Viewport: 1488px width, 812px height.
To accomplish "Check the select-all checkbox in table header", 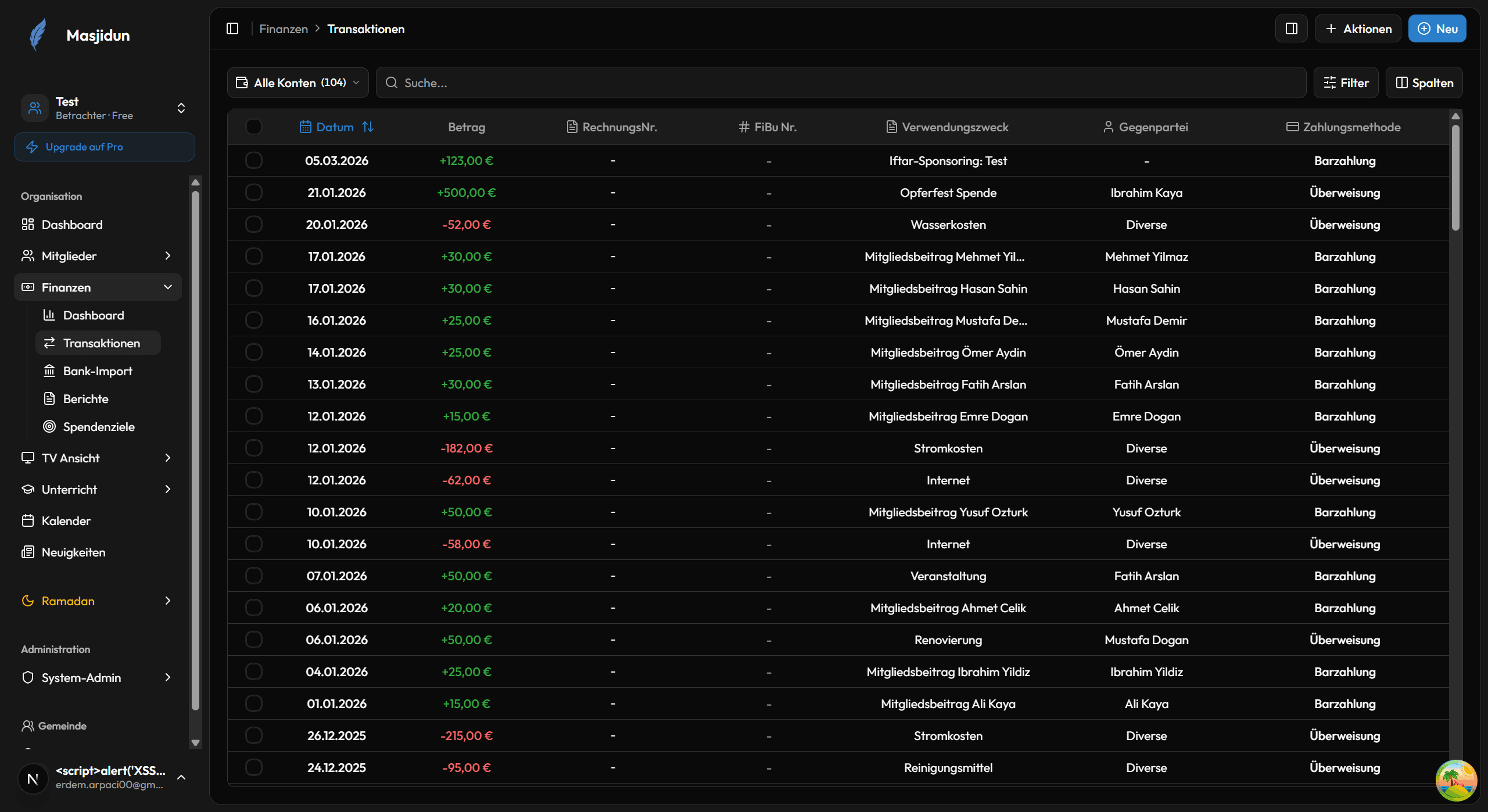I will (x=254, y=127).
